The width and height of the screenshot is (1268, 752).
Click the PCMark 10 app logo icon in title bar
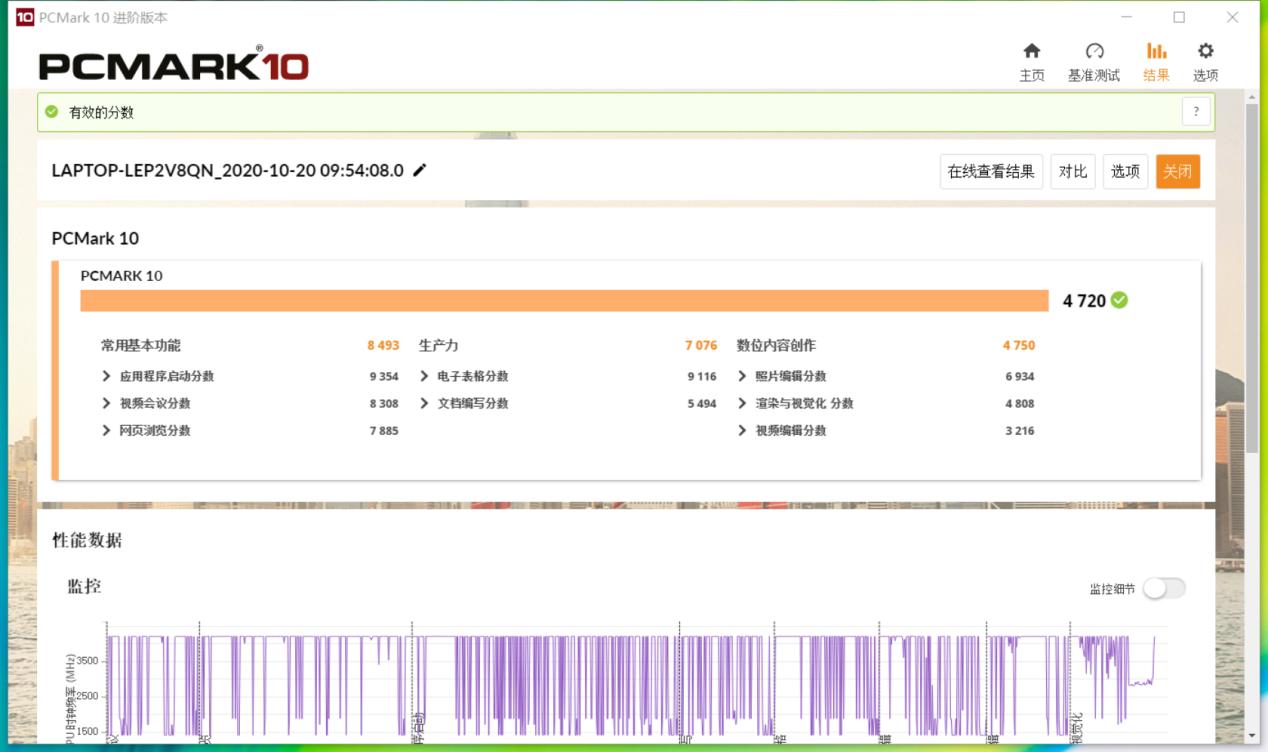tap(25, 17)
